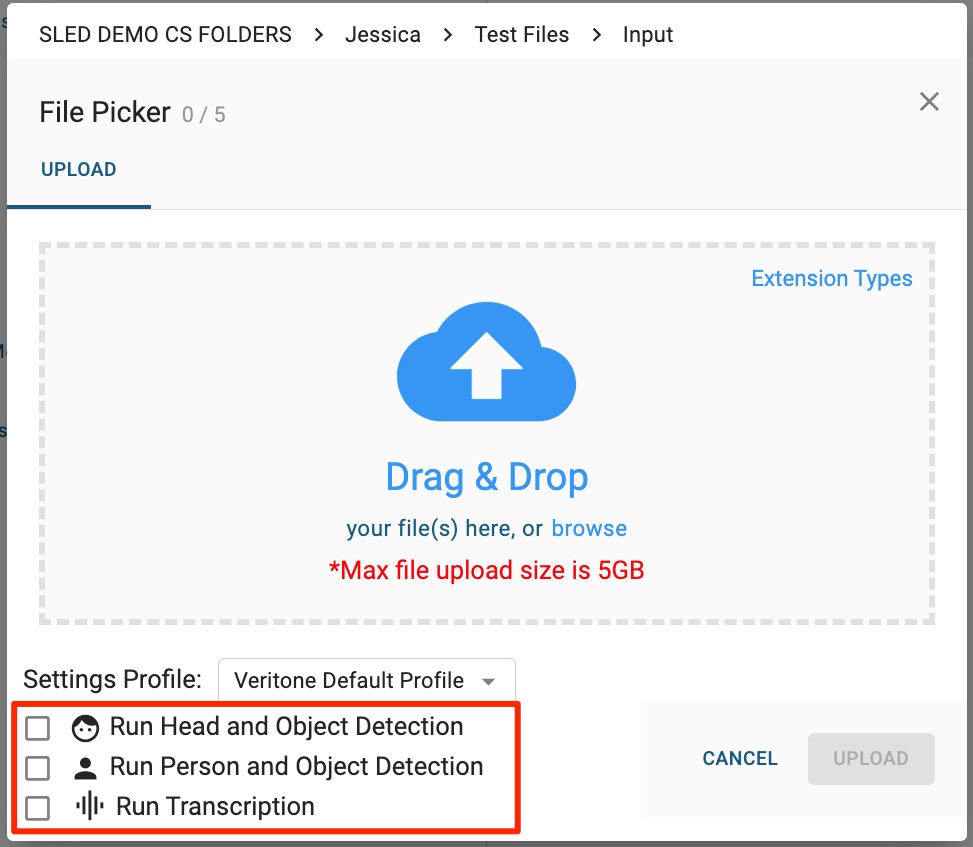Select the Input breadcrumb item

(x=648, y=35)
